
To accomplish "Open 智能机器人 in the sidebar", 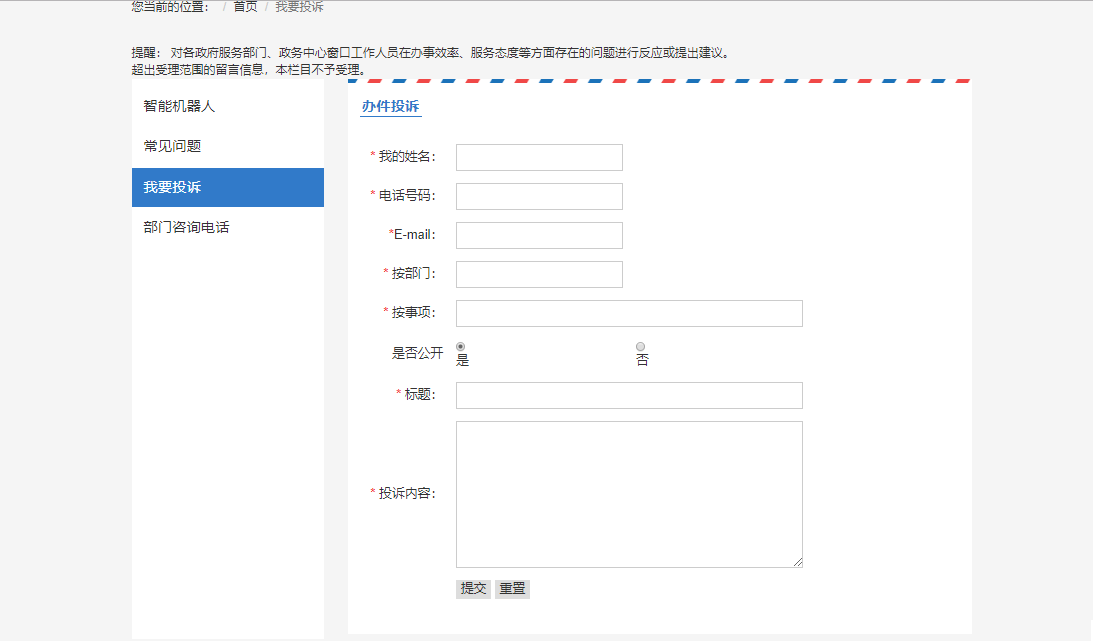I will tap(179, 106).
